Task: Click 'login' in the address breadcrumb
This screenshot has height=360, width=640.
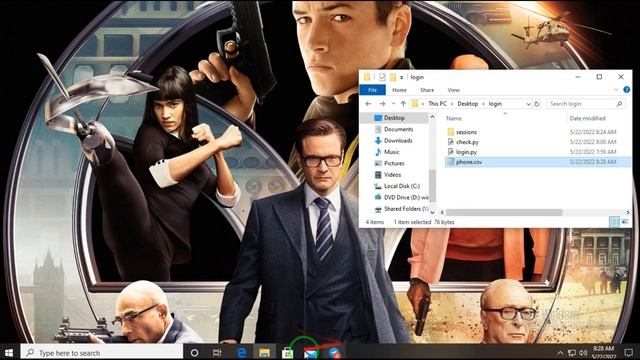Action: 495,104
